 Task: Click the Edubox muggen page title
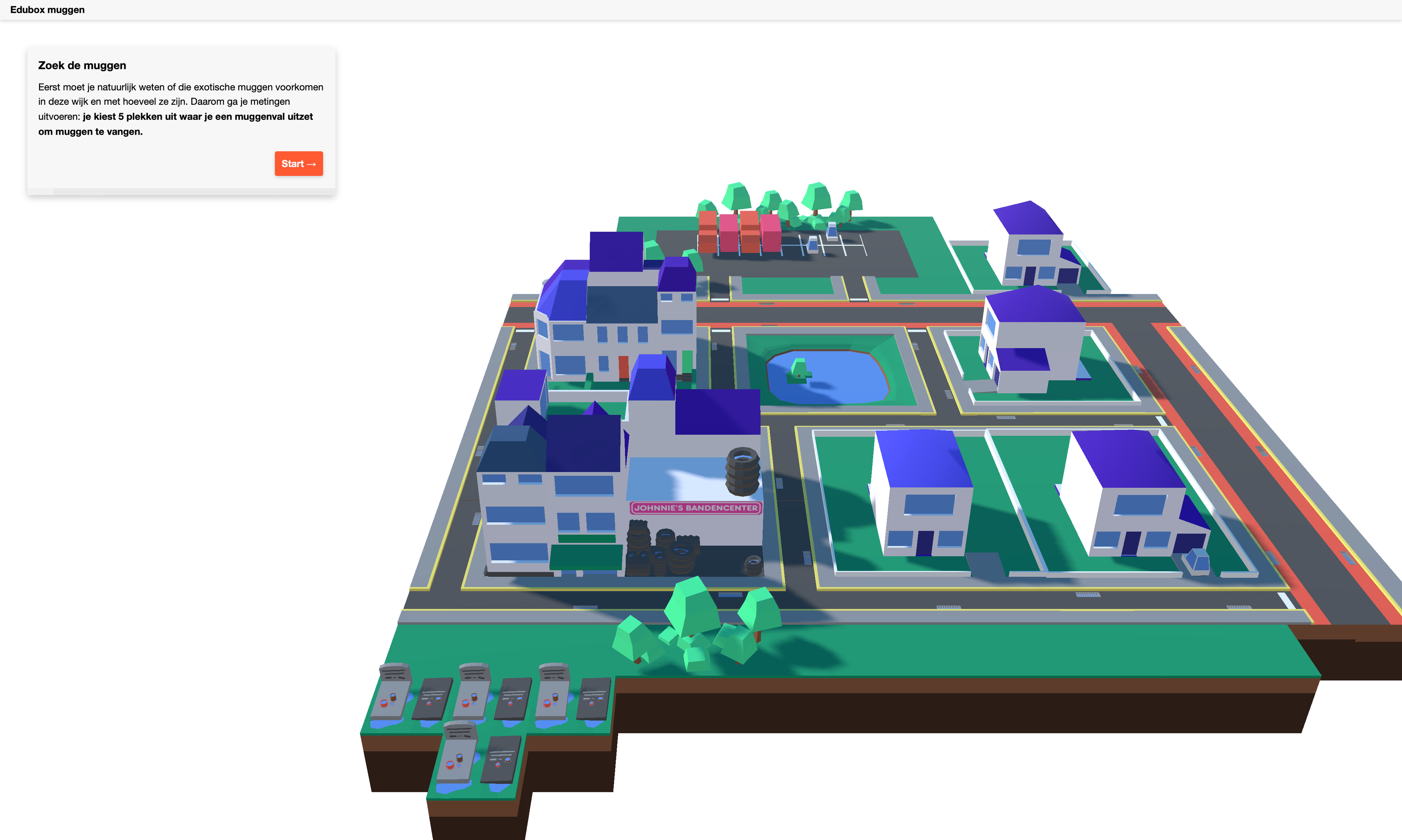(x=47, y=9)
